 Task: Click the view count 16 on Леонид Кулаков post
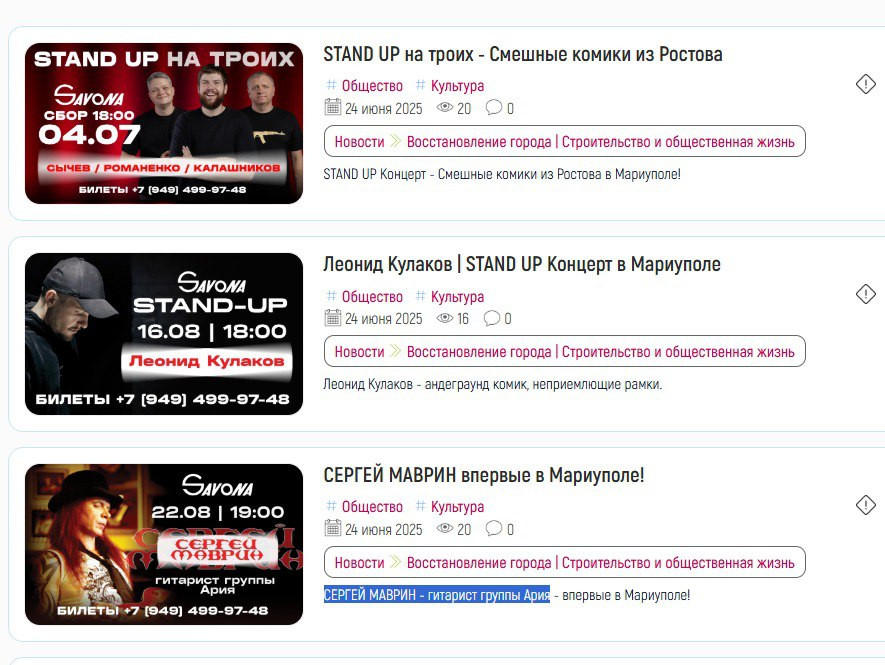click(x=463, y=319)
